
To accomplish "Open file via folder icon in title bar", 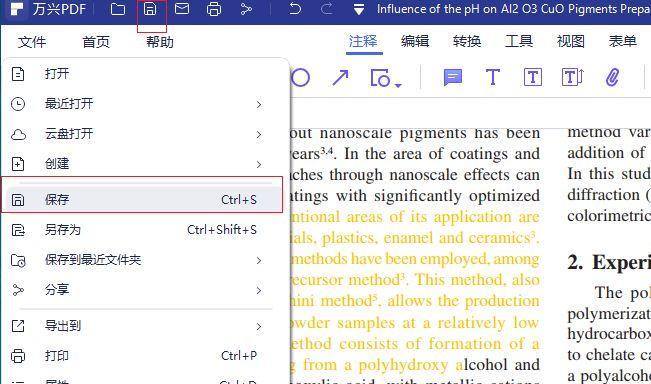I will (x=118, y=9).
